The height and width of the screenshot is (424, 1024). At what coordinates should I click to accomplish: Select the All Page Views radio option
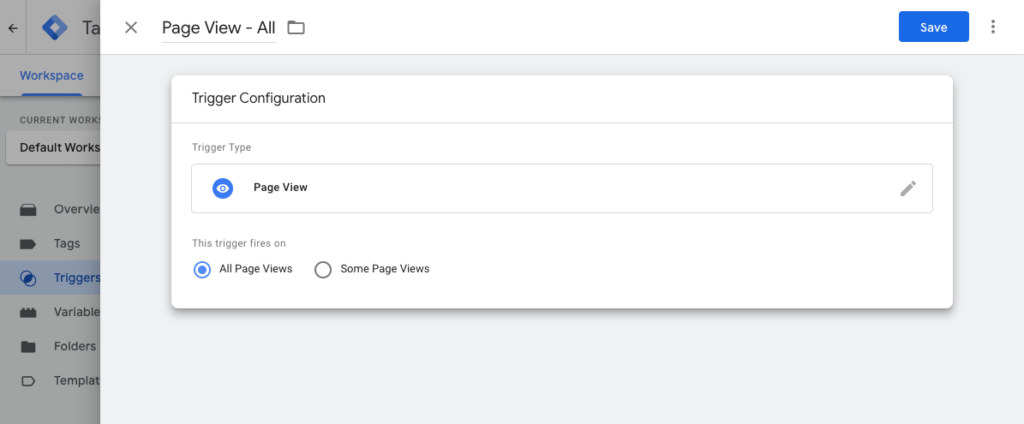[x=203, y=269]
